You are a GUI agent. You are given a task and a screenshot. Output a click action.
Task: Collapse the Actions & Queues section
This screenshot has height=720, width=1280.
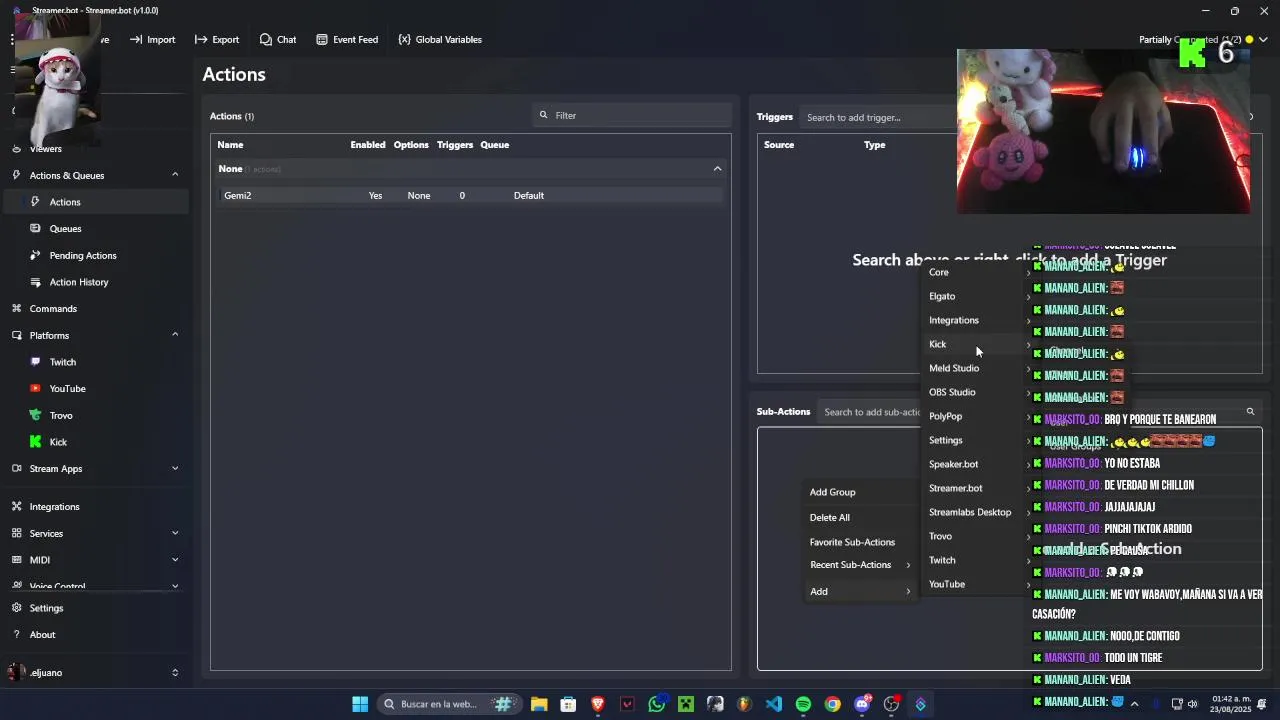pyautogui.click(x=175, y=175)
